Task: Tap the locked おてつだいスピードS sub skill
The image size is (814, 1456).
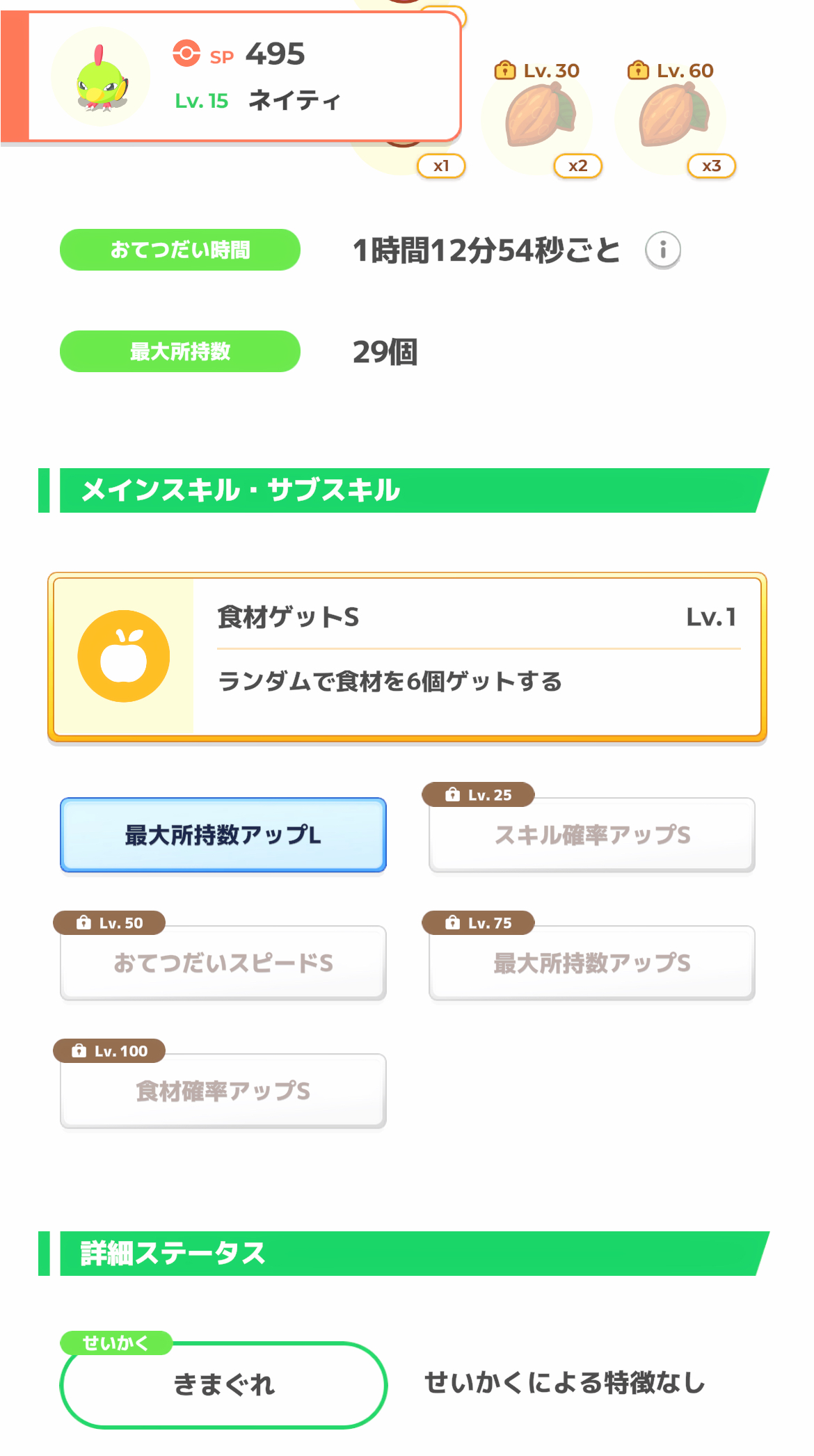Action: pos(223,963)
